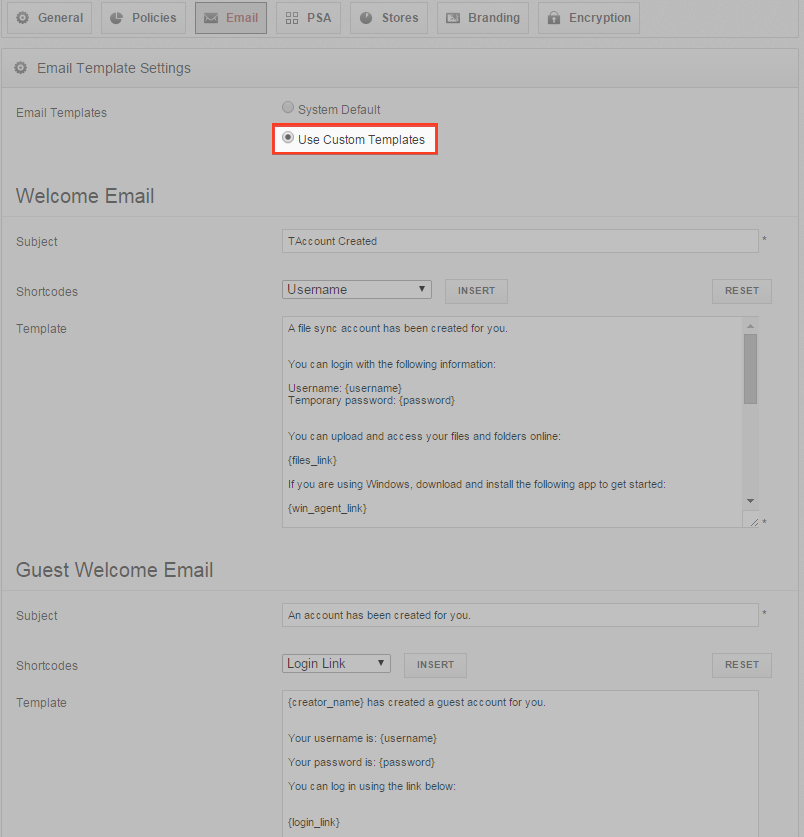Insert the Guest Welcome Email shortcode
Viewport: 804px width, 837px height.
435,665
